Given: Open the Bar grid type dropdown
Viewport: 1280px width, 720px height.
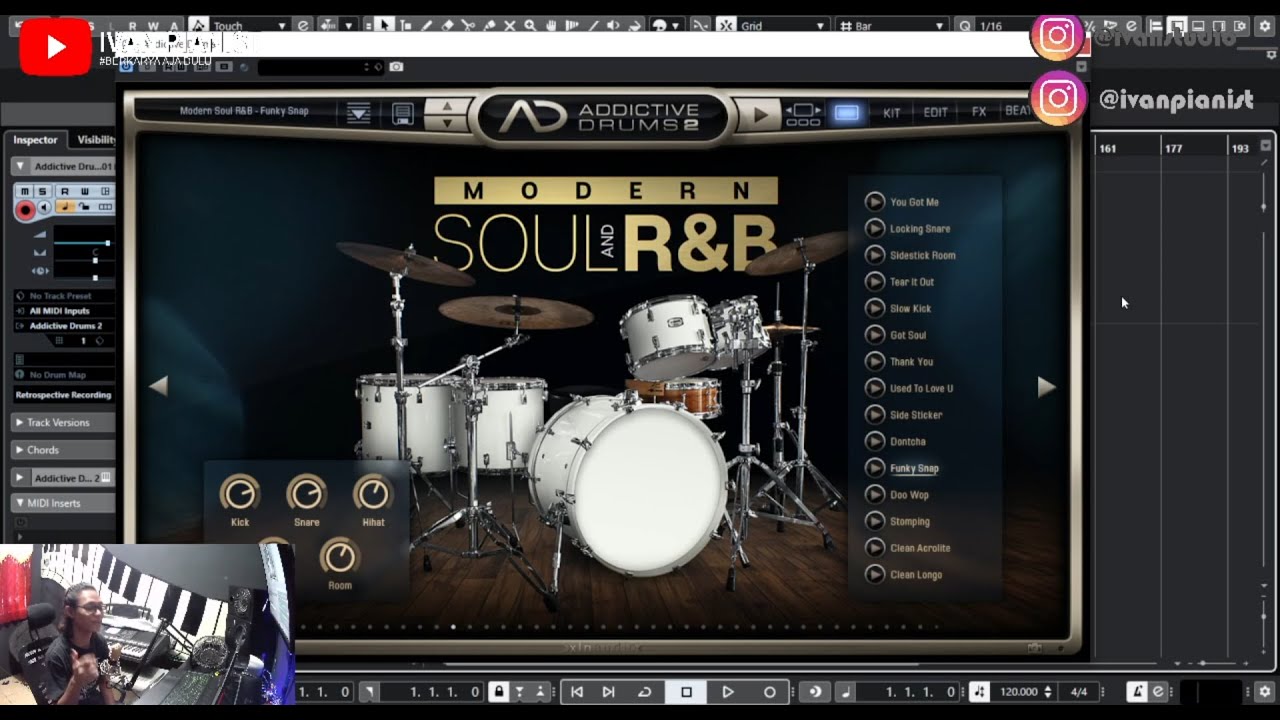Looking at the screenshot, I should click(x=892, y=26).
